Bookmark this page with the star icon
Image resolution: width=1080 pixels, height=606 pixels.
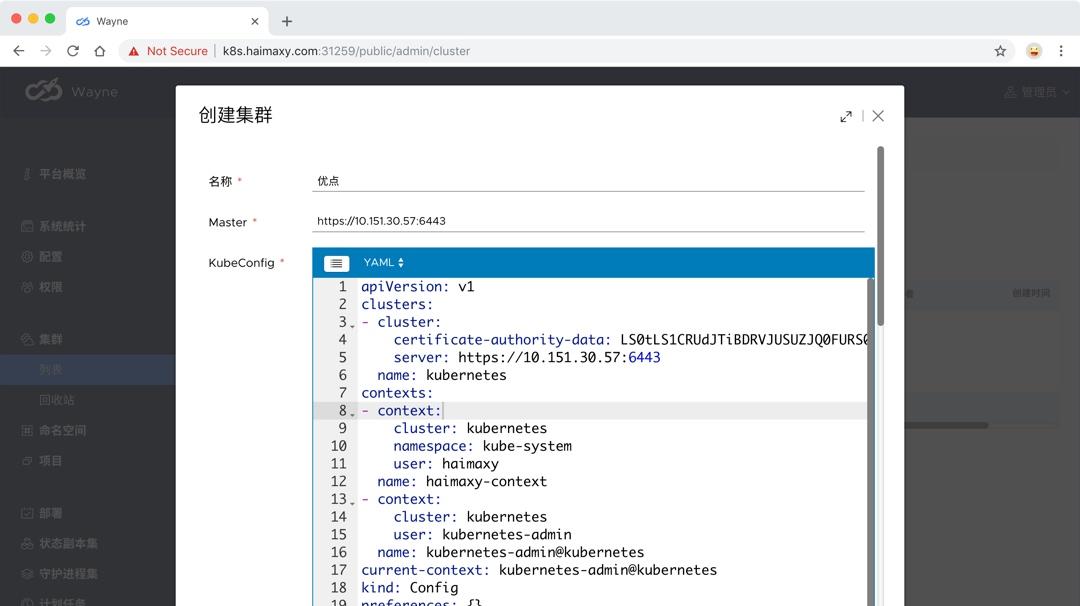[1000, 51]
